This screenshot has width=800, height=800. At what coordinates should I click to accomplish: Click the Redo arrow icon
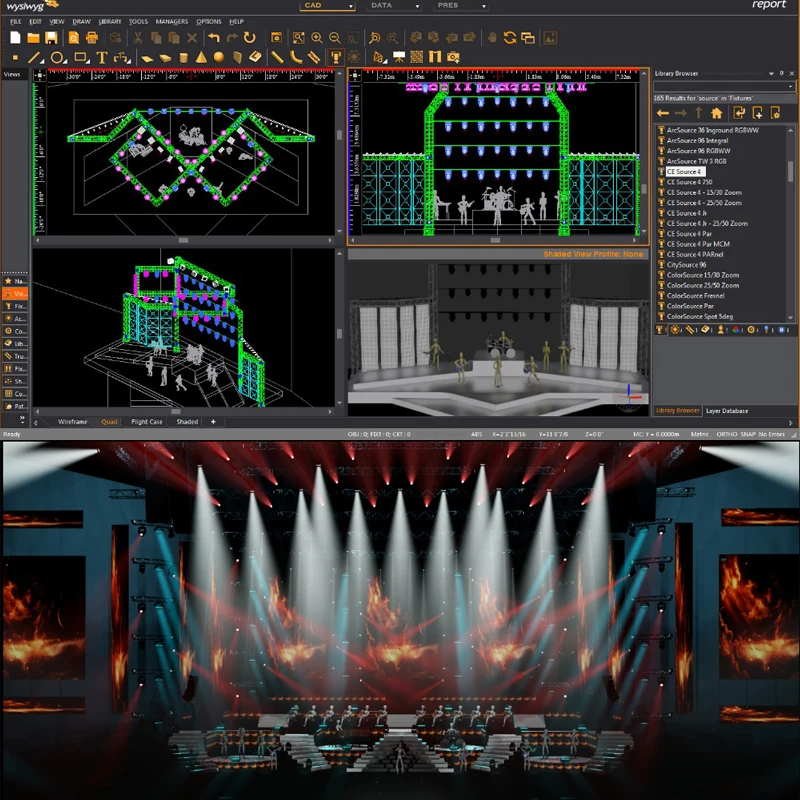click(232, 38)
